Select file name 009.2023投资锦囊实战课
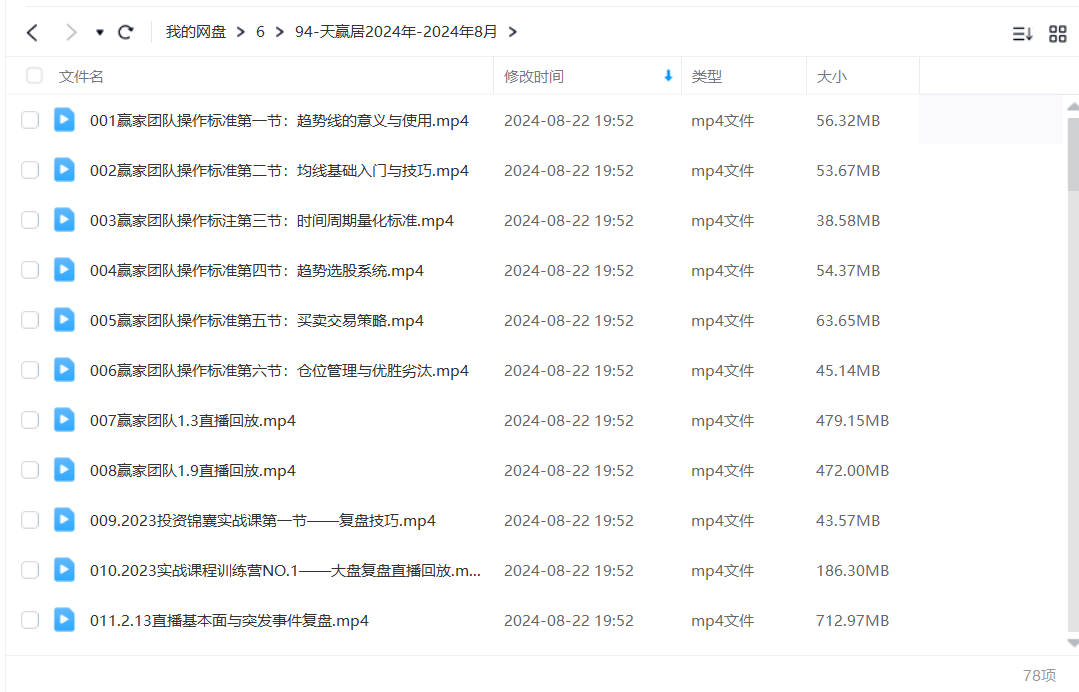The width and height of the screenshot is (1079, 692). [x=263, y=521]
